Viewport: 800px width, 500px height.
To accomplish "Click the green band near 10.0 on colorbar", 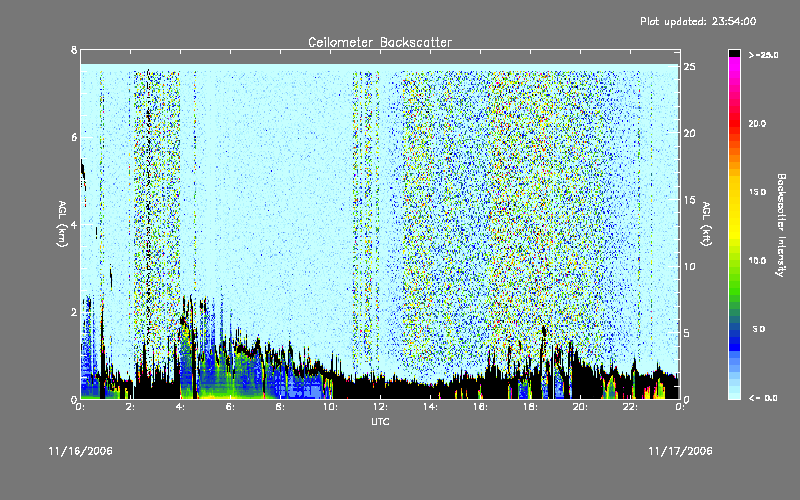I will point(734,261).
